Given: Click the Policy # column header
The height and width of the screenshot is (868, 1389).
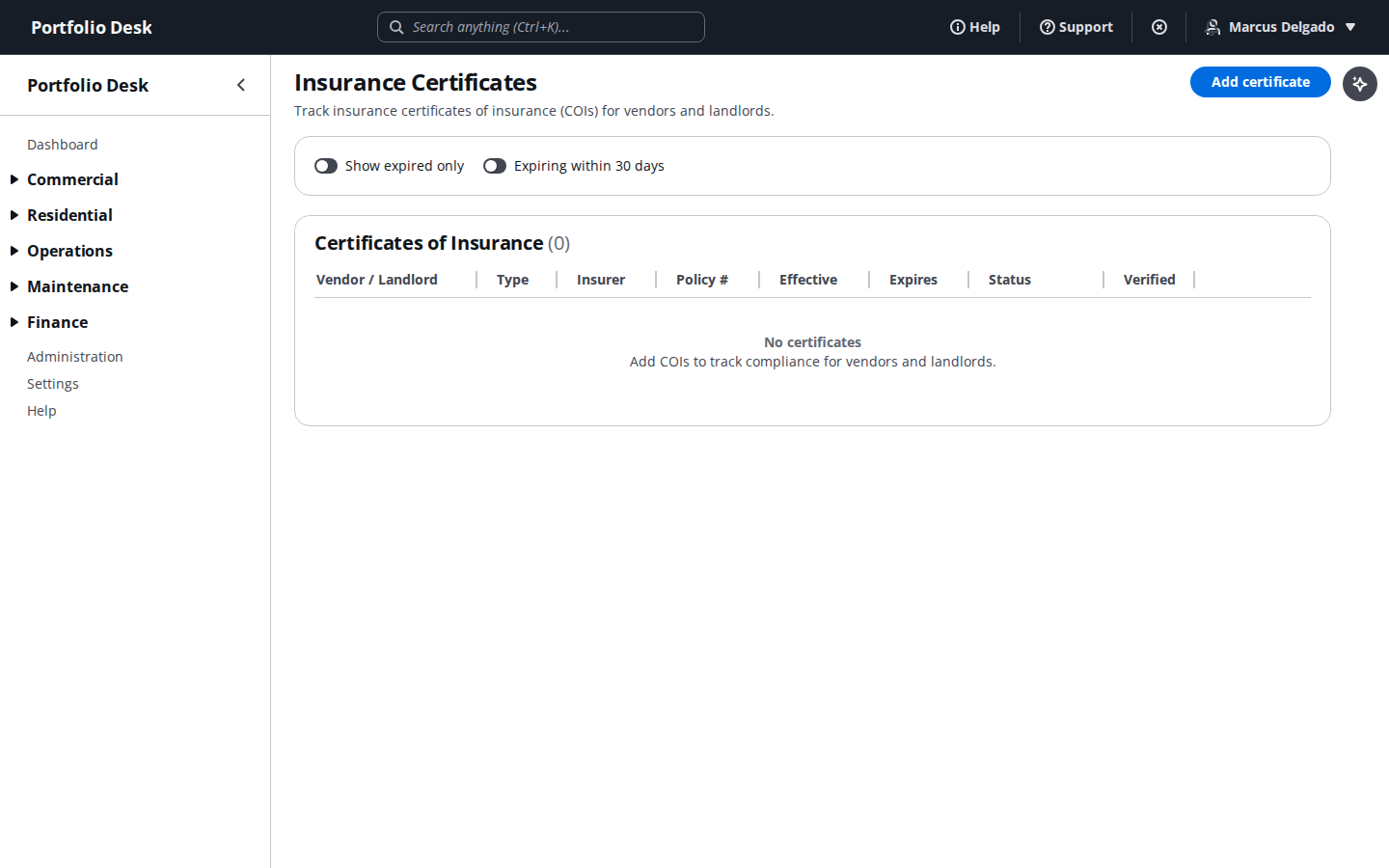Looking at the screenshot, I should coord(702,280).
